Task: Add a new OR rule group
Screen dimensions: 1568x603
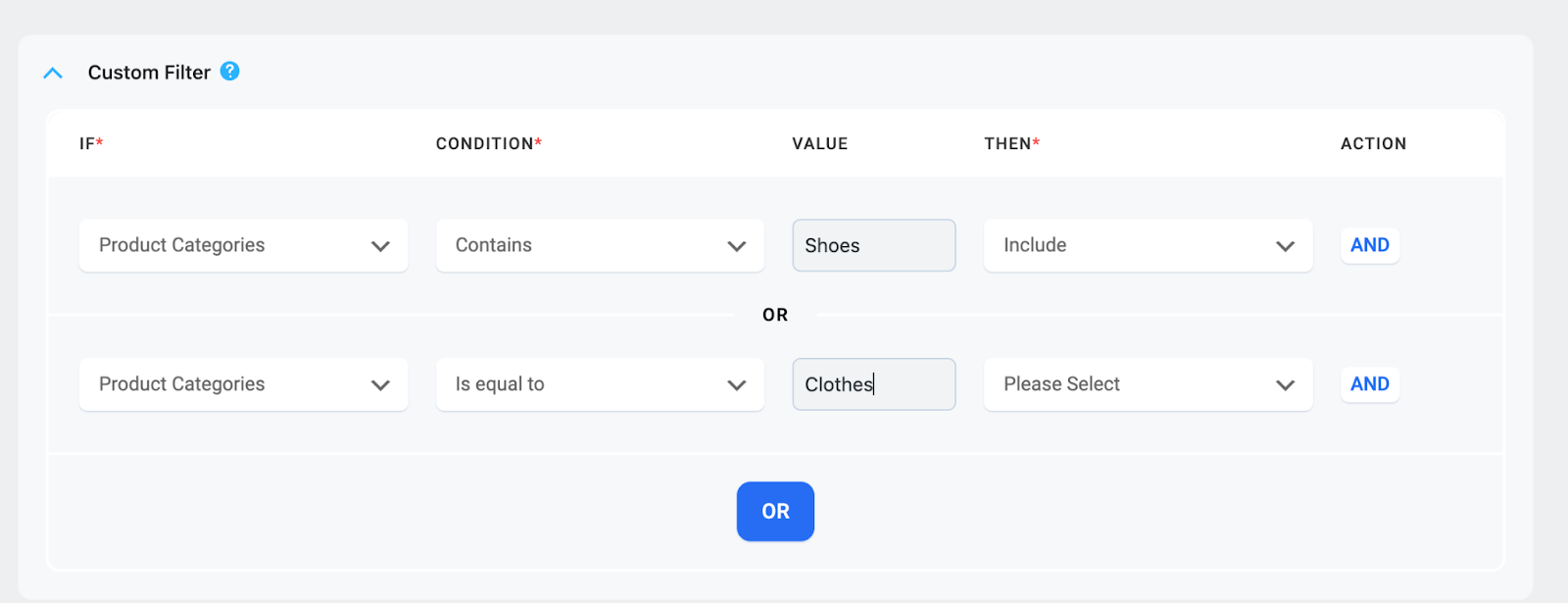Action: coord(775,511)
